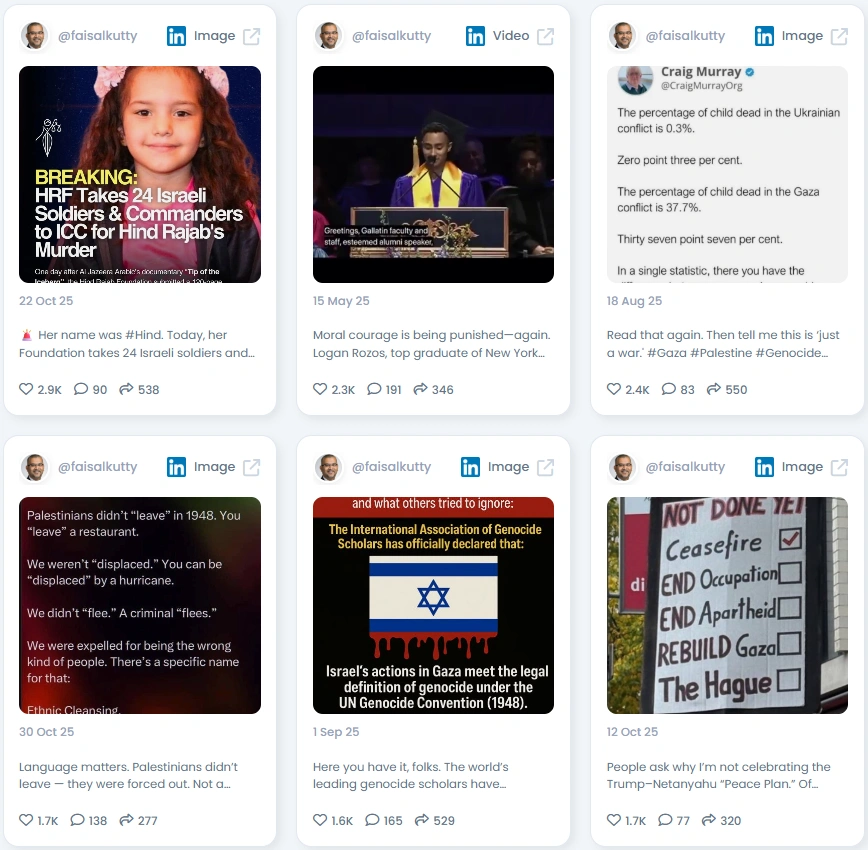Like the 22 Oct 25 post heart icon
Image resolution: width=868 pixels, height=850 pixels.
(x=26, y=389)
